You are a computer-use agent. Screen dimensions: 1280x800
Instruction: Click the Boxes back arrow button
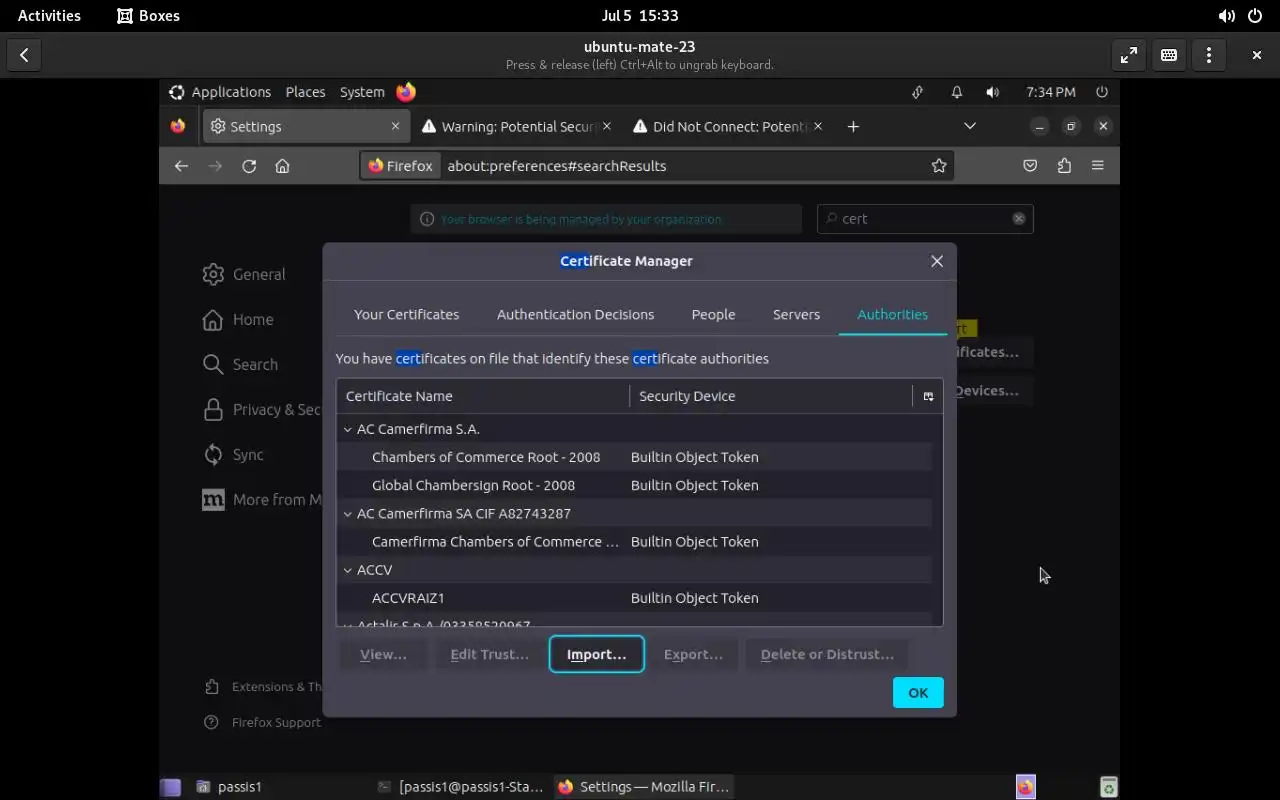[x=24, y=55]
